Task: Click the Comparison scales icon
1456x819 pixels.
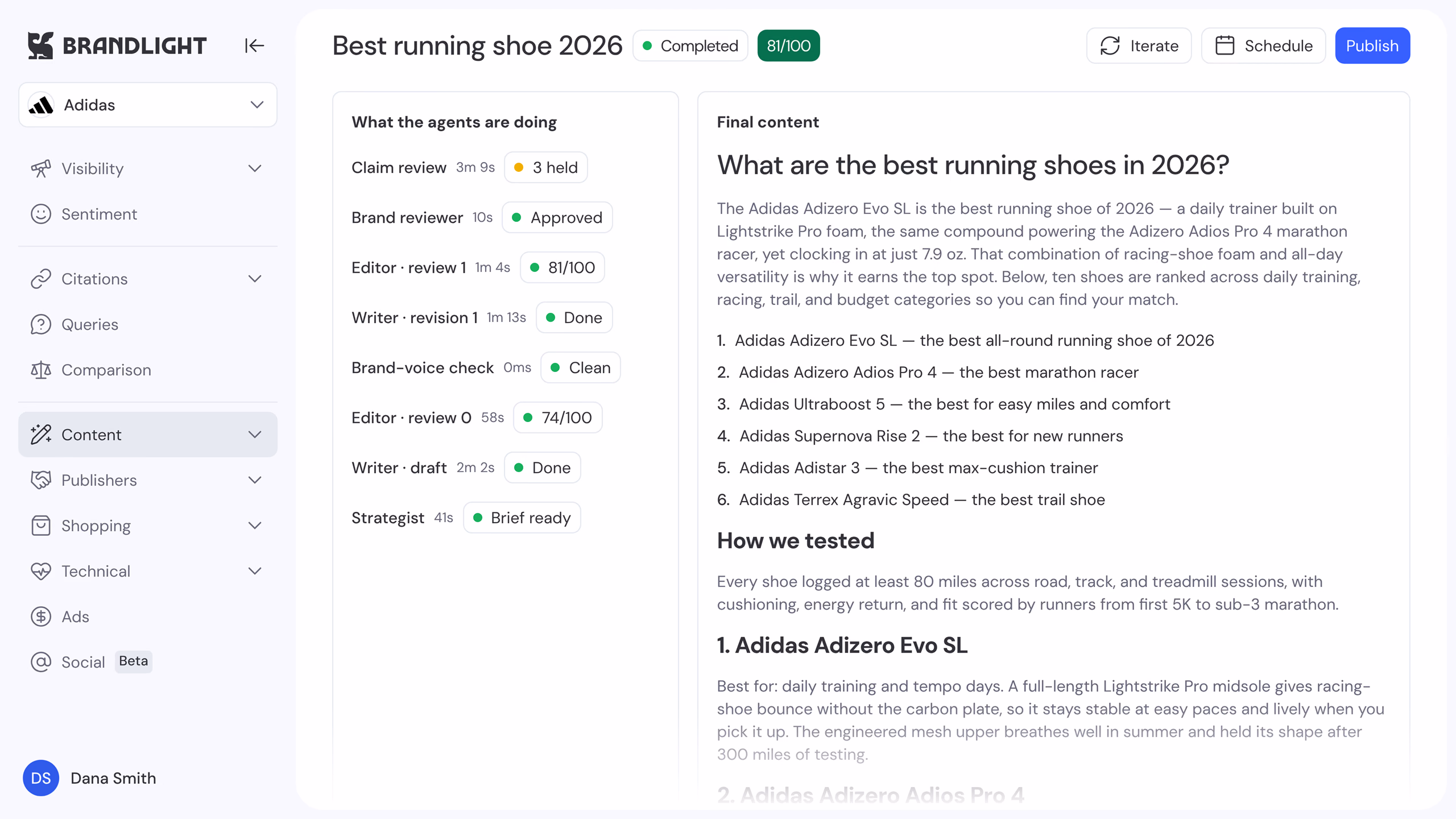Action: pos(41,370)
